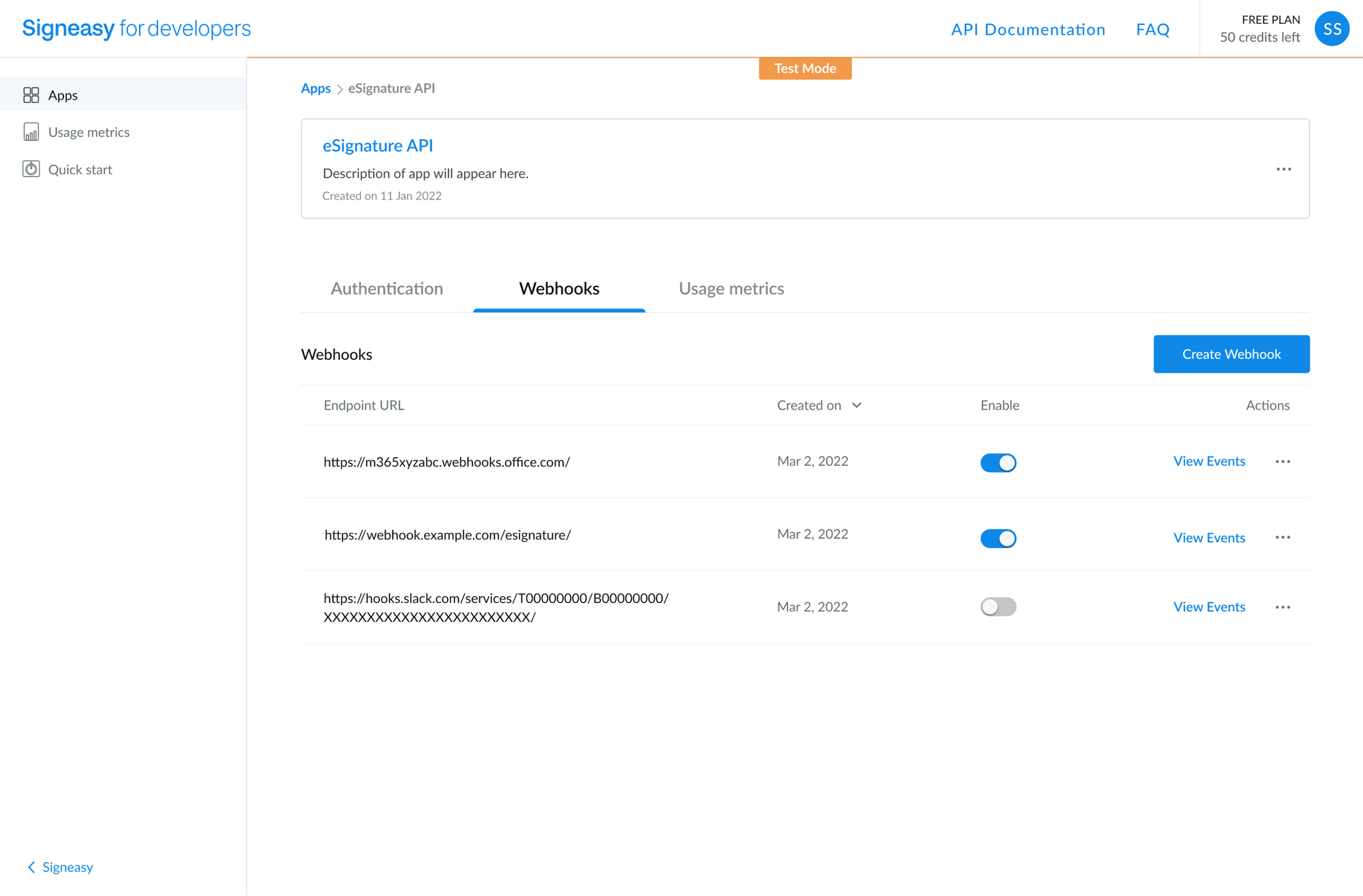This screenshot has height=896, width=1363.
Task: Open the Created on sort dropdown
Action: point(858,405)
